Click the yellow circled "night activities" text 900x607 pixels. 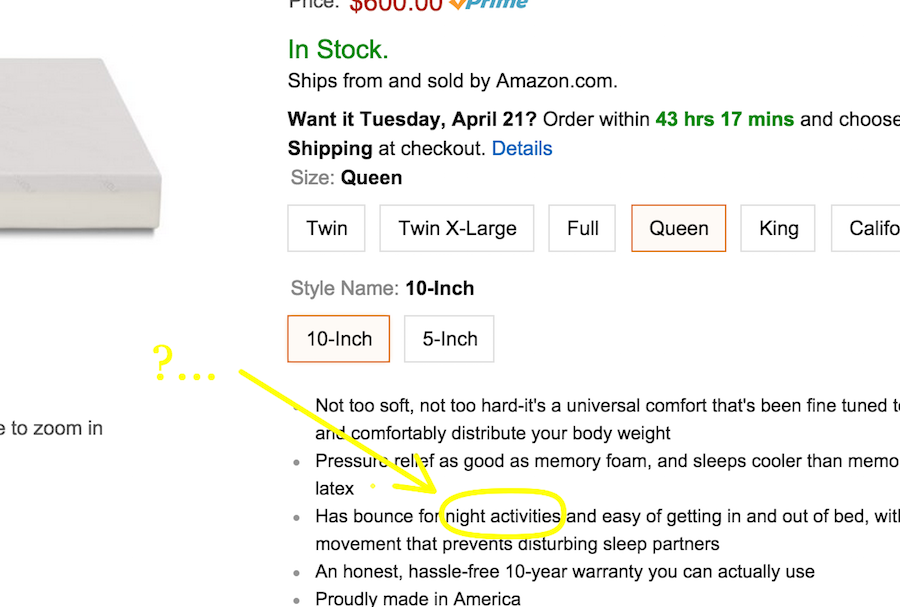pos(504,516)
